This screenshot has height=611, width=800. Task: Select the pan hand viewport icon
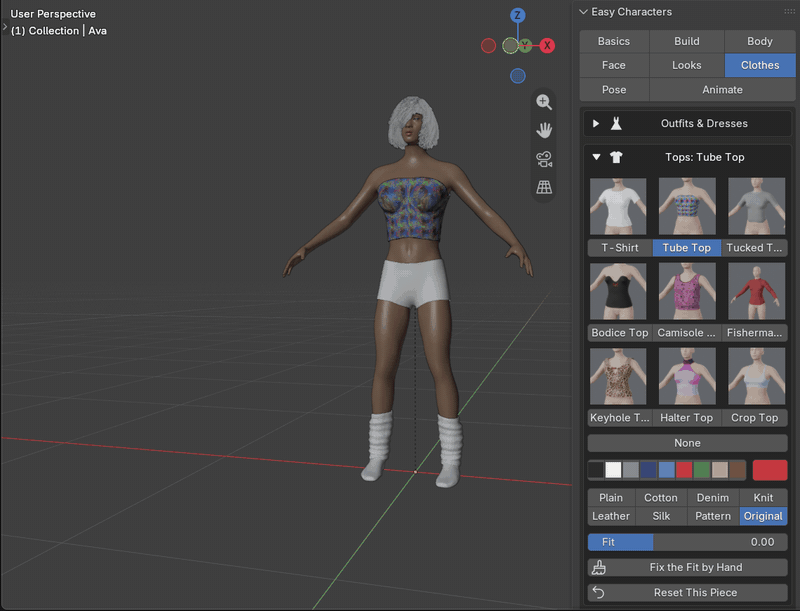[x=544, y=130]
